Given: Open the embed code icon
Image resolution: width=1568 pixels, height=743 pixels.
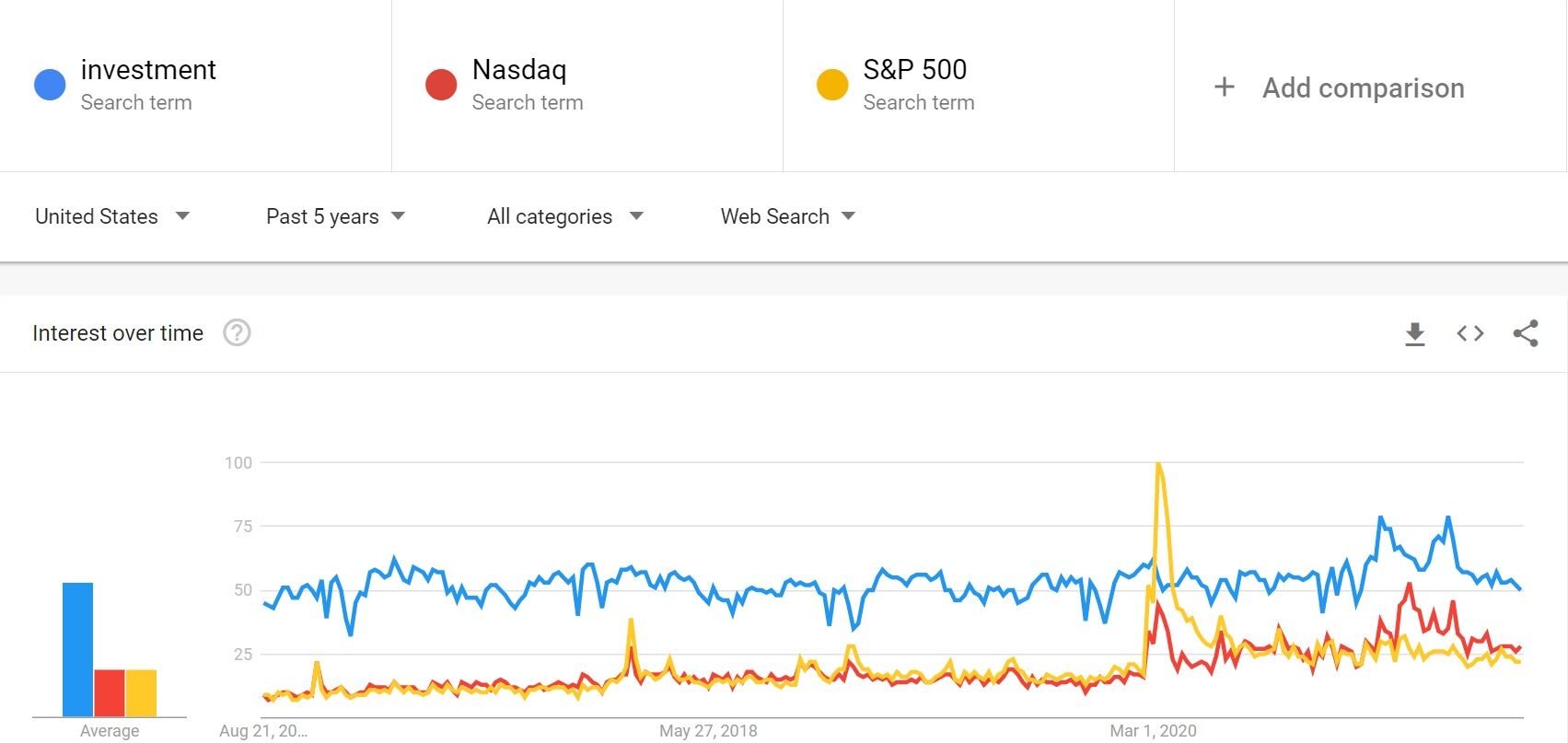Looking at the screenshot, I should click(x=1470, y=333).
